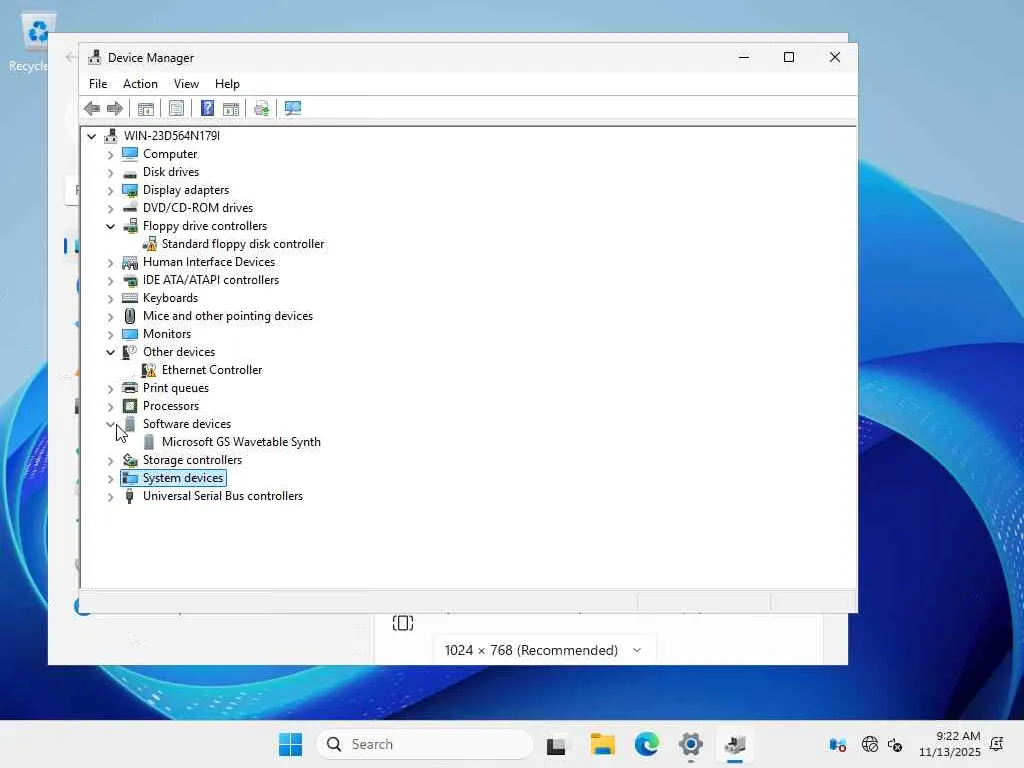This screenshot has width=1024, height=768.
Task: Click the Monitors category icon
Action: pyautogui.click(x=130, y=334)
